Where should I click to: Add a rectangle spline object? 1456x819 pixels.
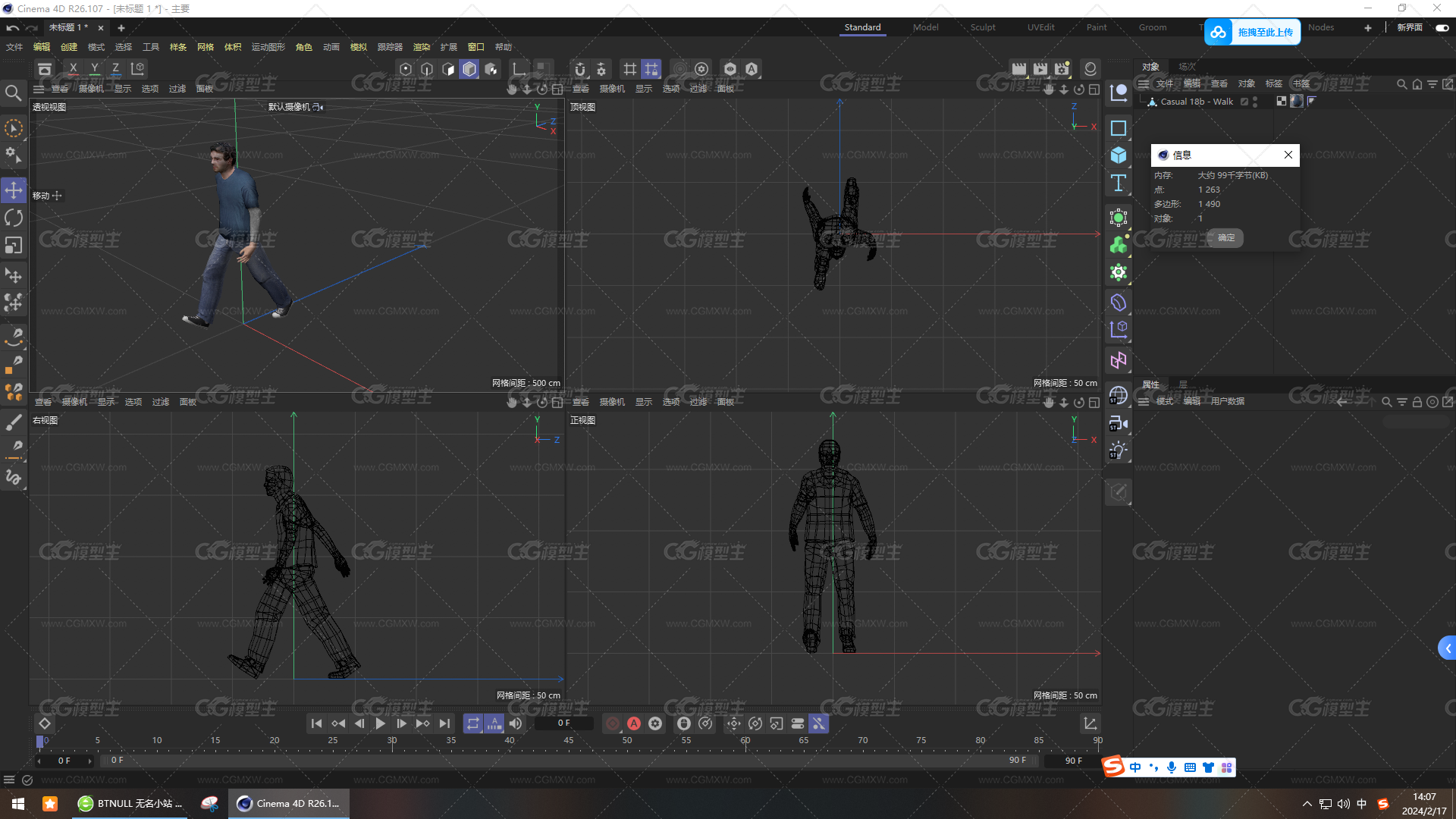[x=1119, y=128]
